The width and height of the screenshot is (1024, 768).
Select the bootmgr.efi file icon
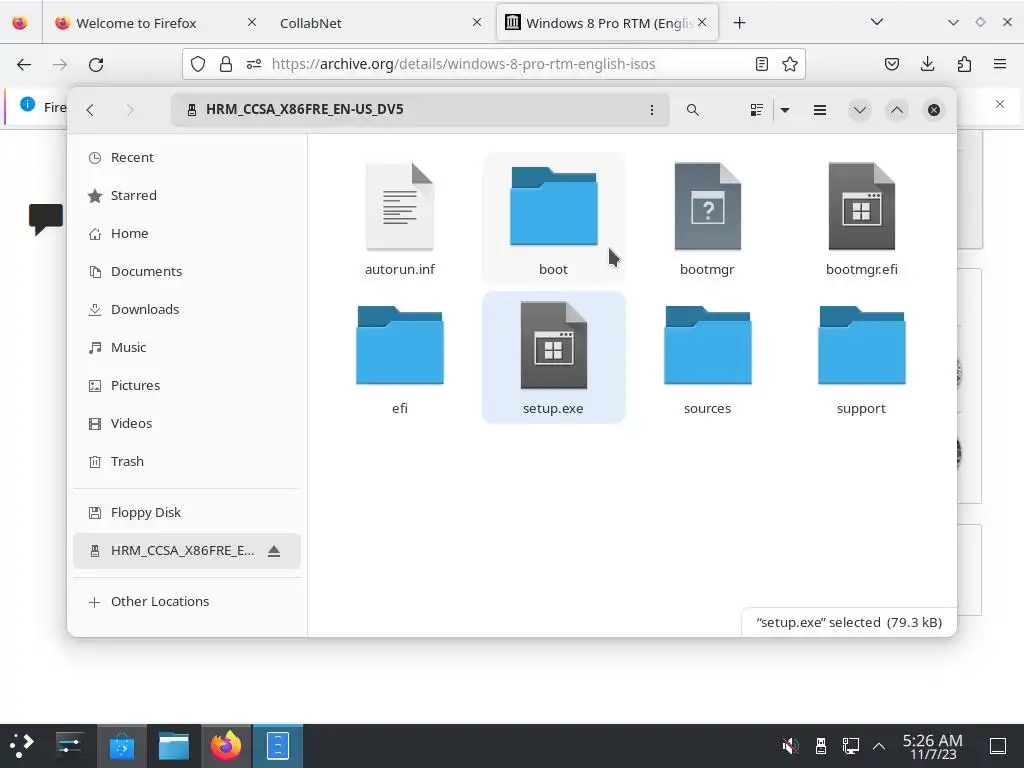pyautogui.click(x=861, y=207)
